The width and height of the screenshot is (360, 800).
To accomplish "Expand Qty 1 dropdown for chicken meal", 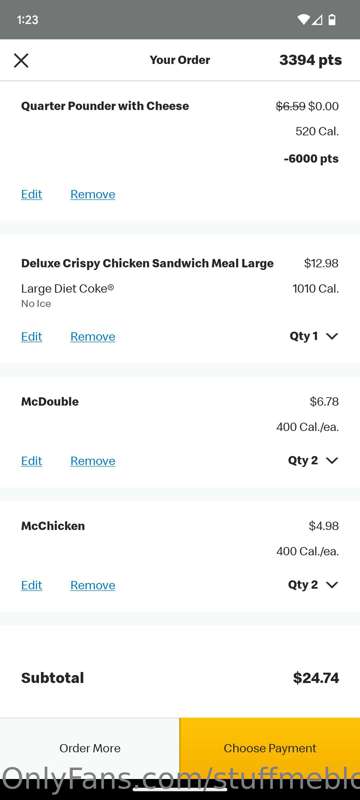I will 314,336.
